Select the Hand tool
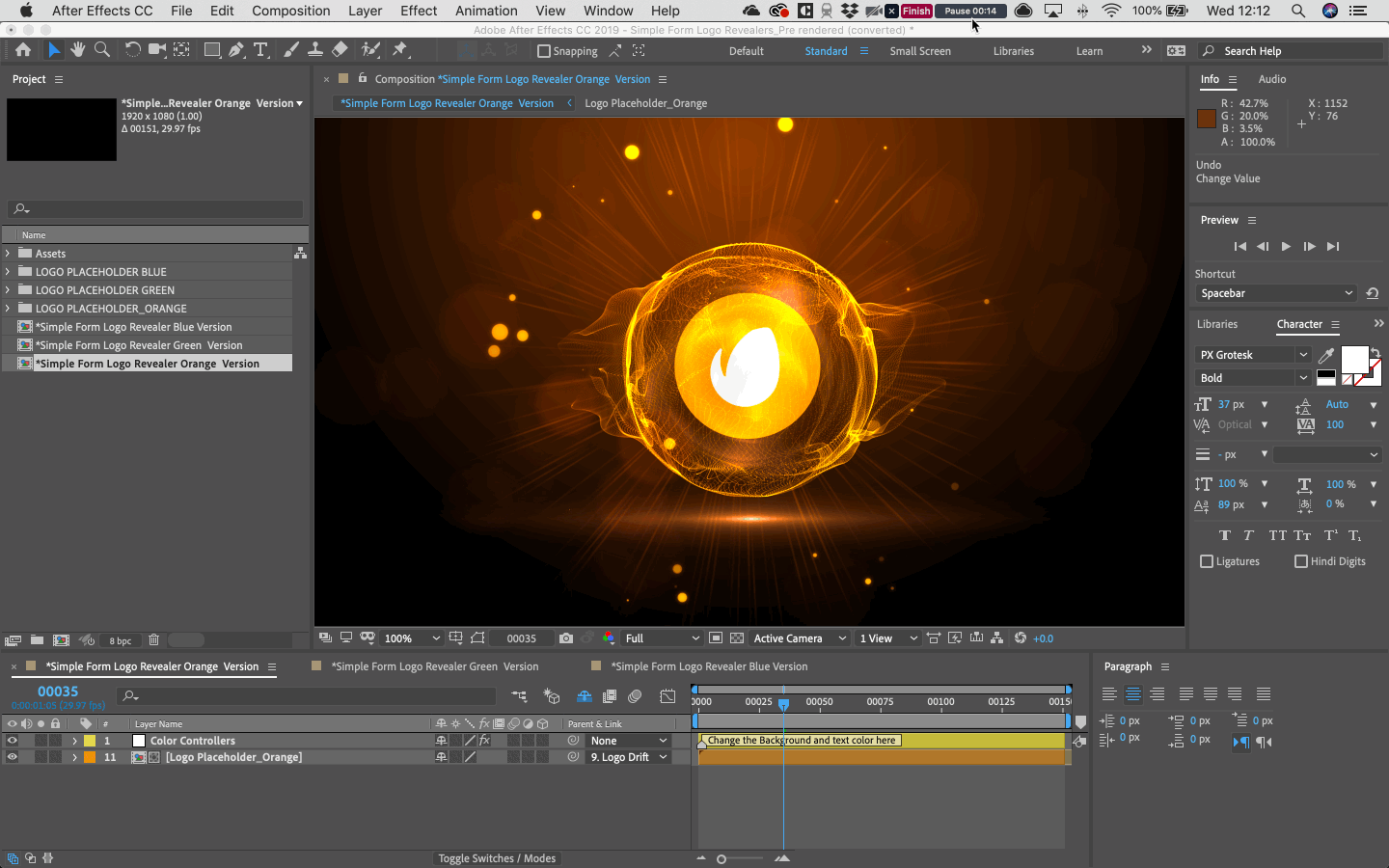The image size is (1389, 868). pyautogui.click(x=77, y=50)
